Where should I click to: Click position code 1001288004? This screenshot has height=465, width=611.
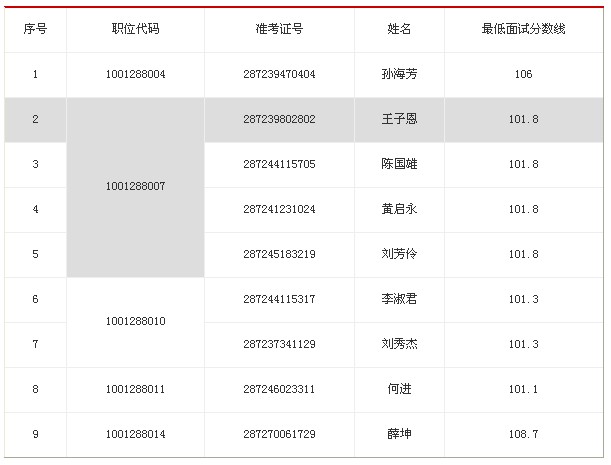pos(135,75)
